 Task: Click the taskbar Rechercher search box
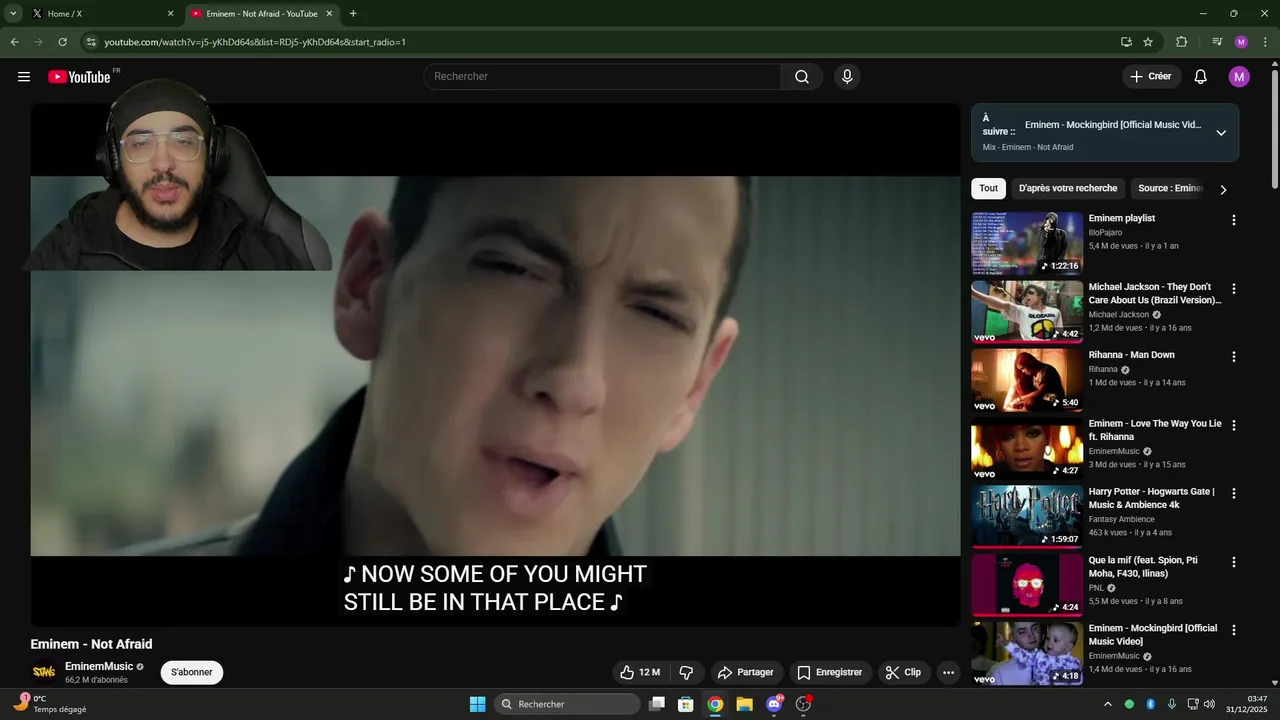click(x=567, y=704)
